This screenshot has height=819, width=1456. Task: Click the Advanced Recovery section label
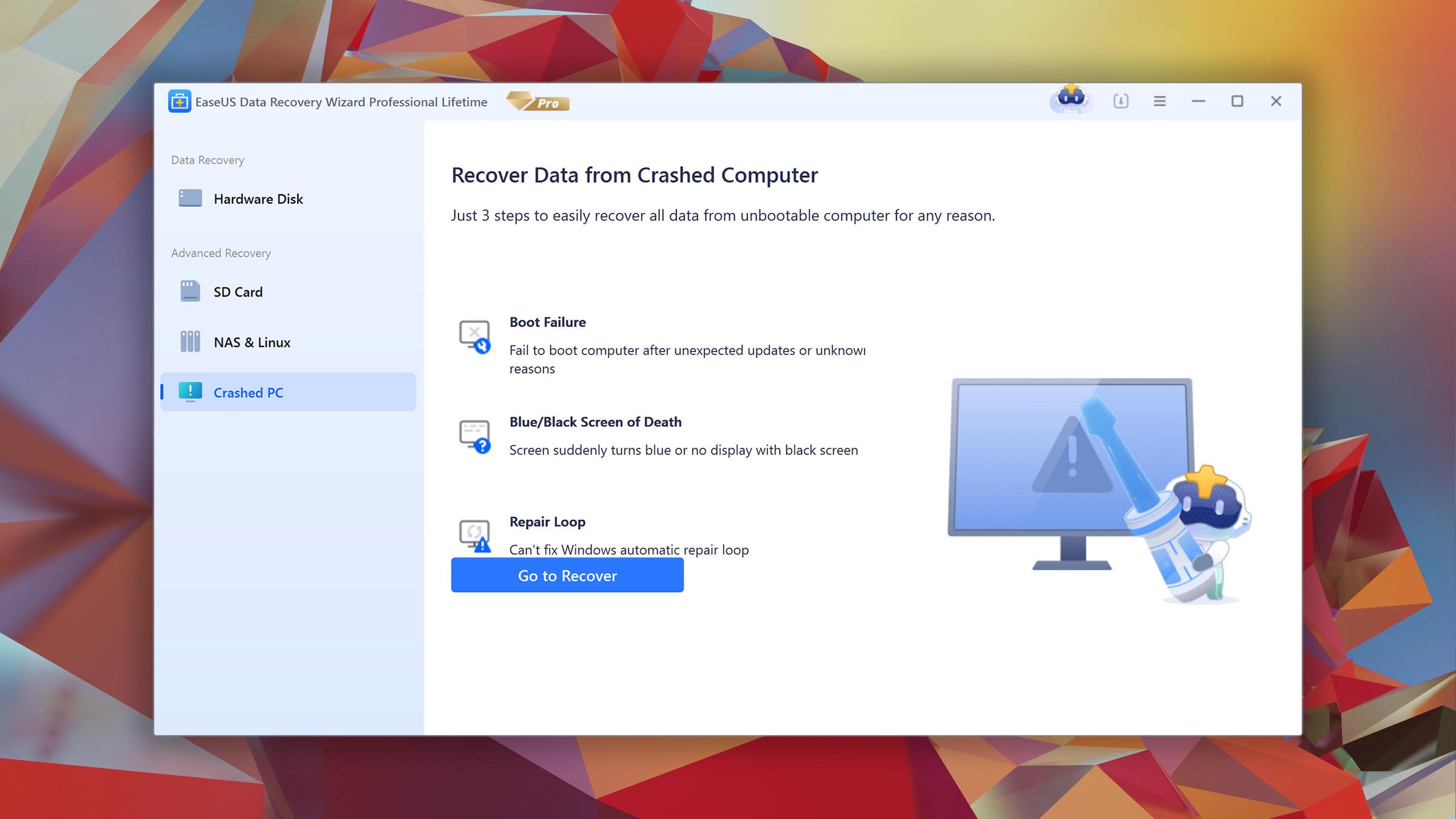click(x=221, y=253)
